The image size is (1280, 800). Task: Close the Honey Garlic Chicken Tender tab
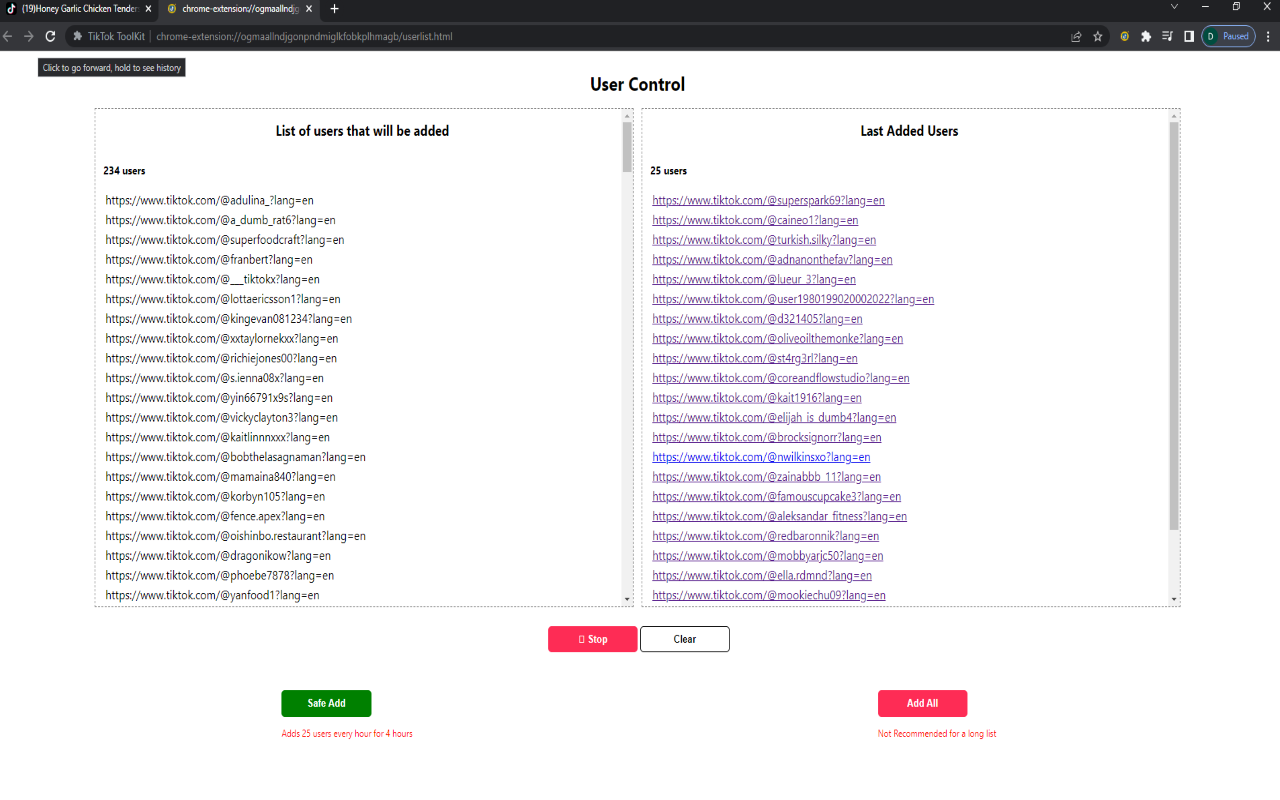point(148,8)
